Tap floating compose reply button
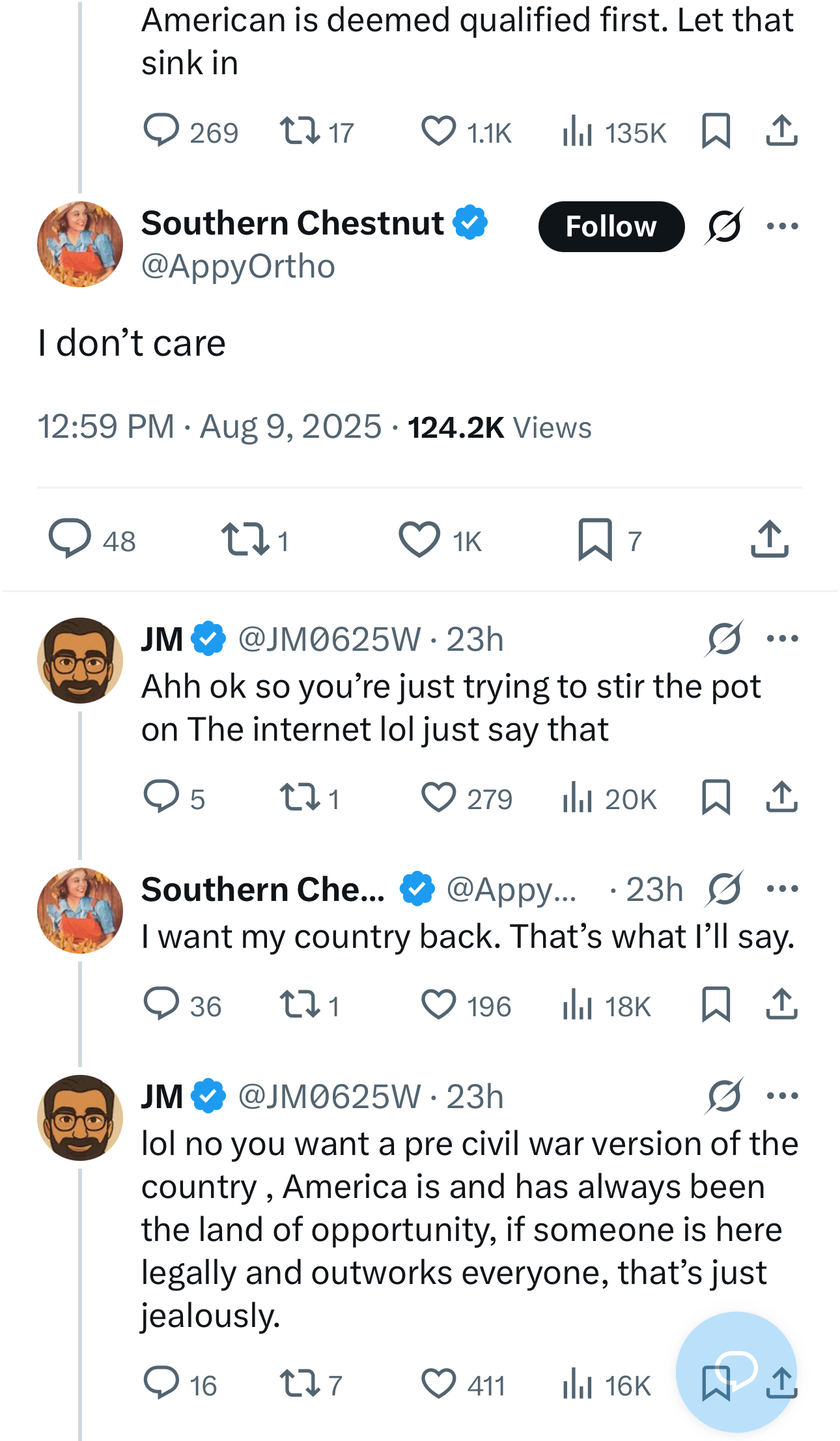Screen dimensions: 840x1441 [736, 1371]
